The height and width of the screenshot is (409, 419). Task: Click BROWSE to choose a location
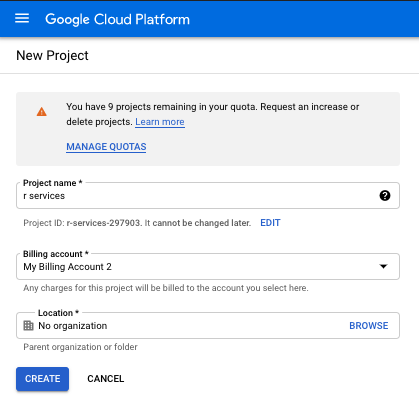[x=369, y=326]
